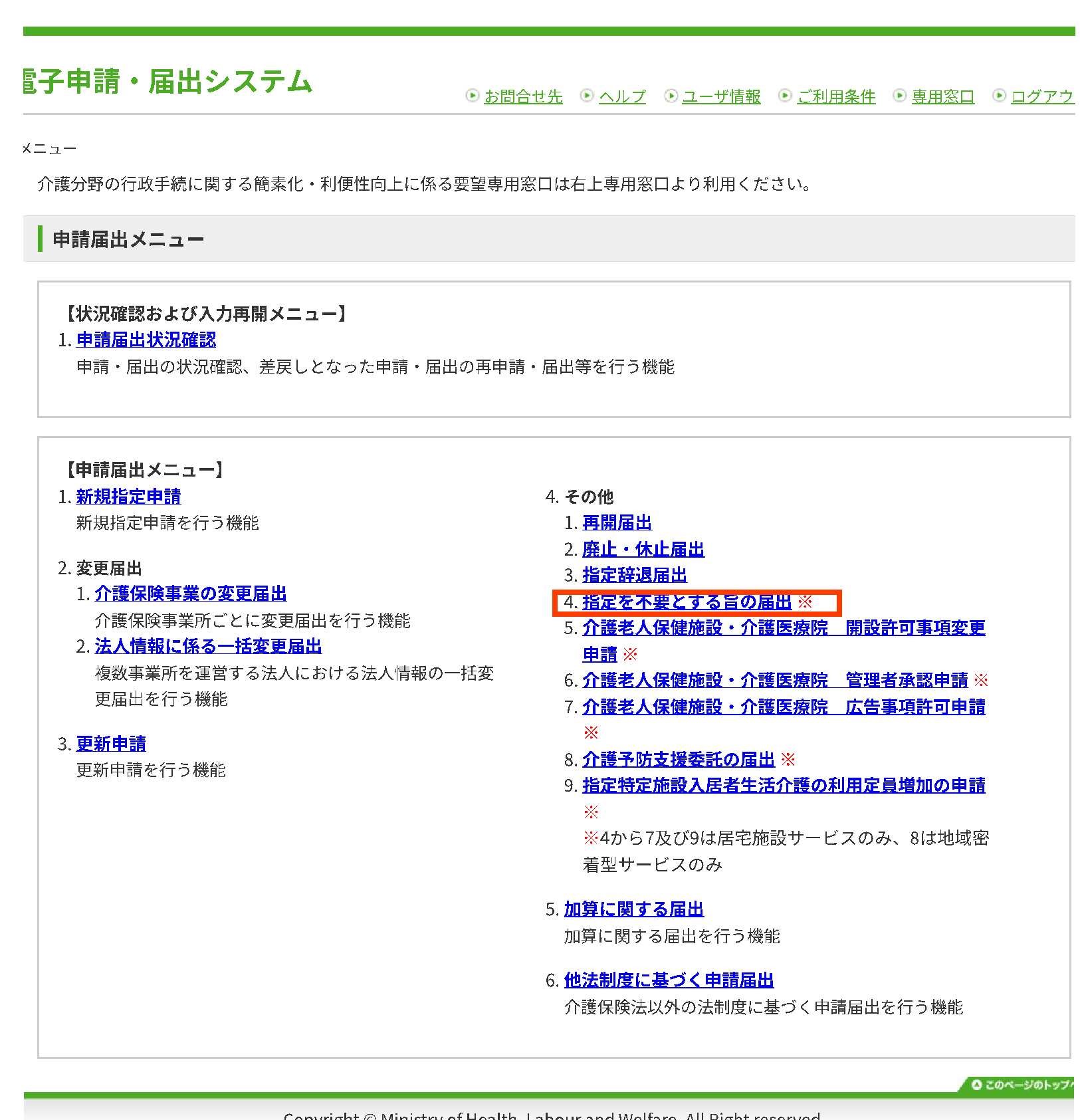
Task: Click the arrow icon beside ヘルプ
Action: tap(588, 96)
